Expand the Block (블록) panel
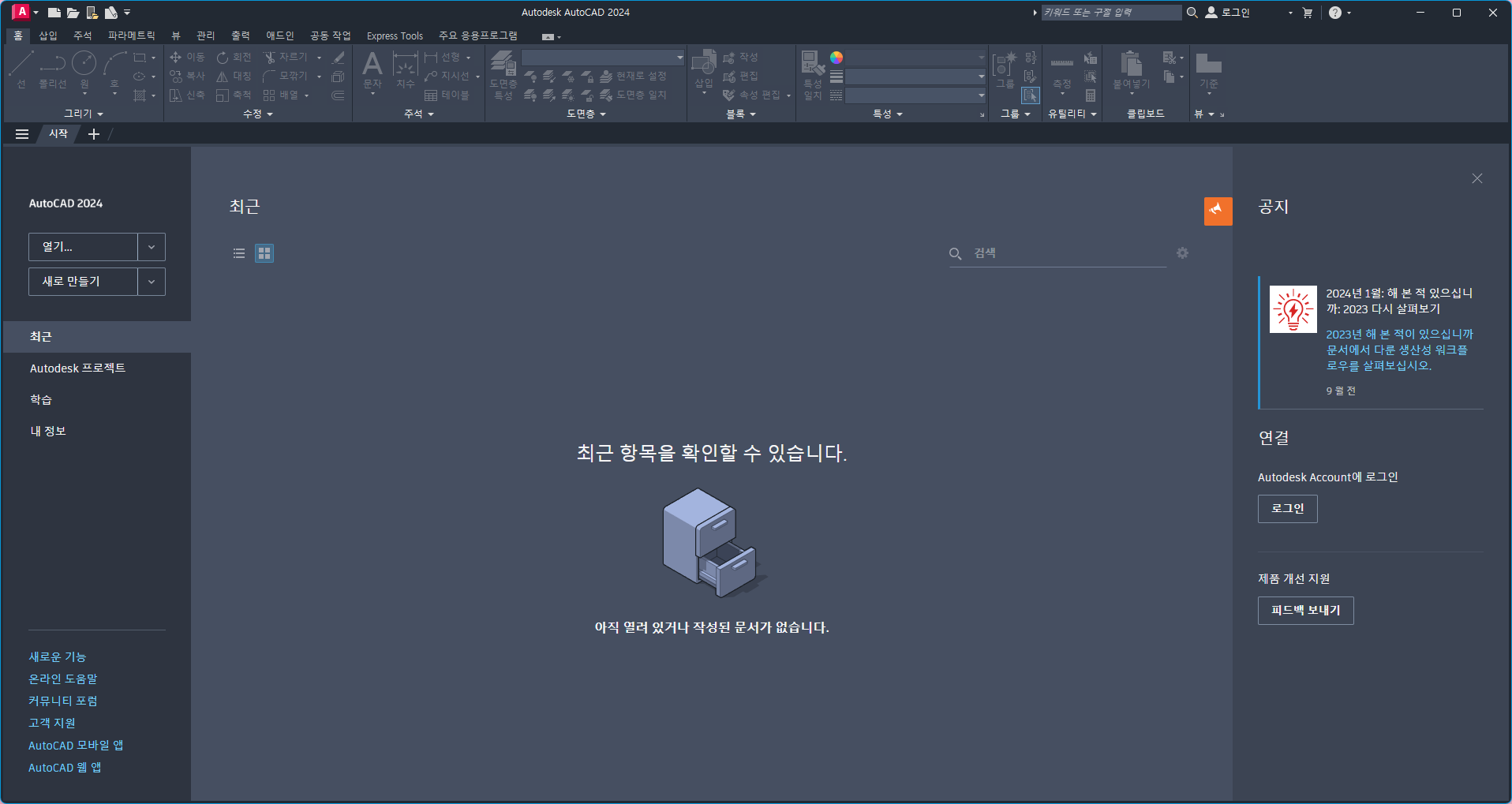 point(741,114)
